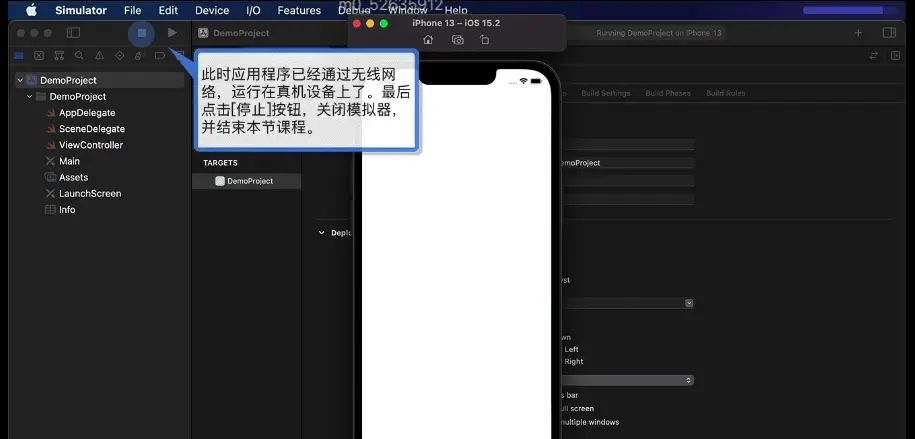Stop the running app in Xcode toolbar
Image resolution: width=915 pixels, height=439 pixels.
click(142, 33)
